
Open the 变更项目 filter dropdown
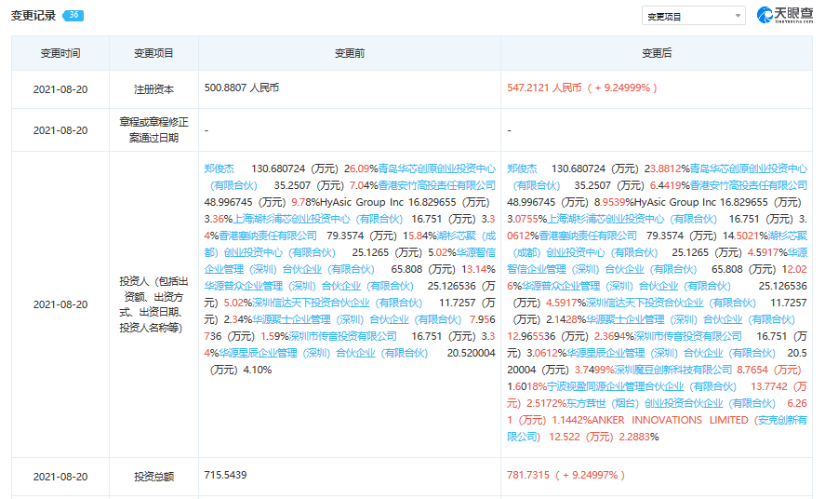click(x=693, y=16)
